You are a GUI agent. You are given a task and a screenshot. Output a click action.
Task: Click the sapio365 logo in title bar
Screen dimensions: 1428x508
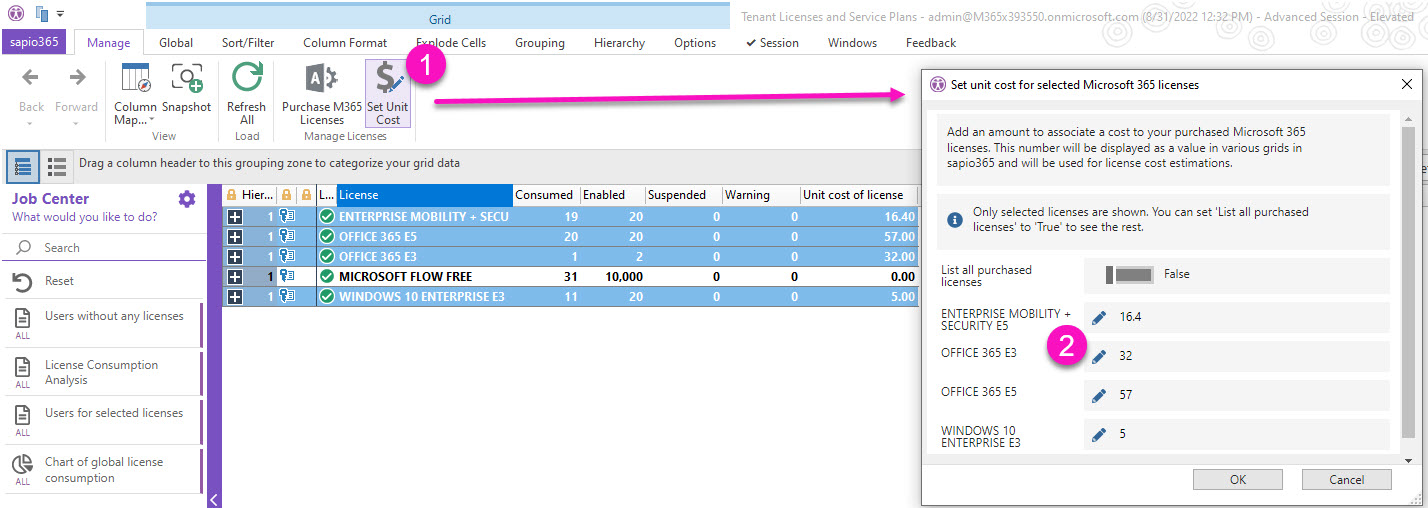tap(16, 13)
